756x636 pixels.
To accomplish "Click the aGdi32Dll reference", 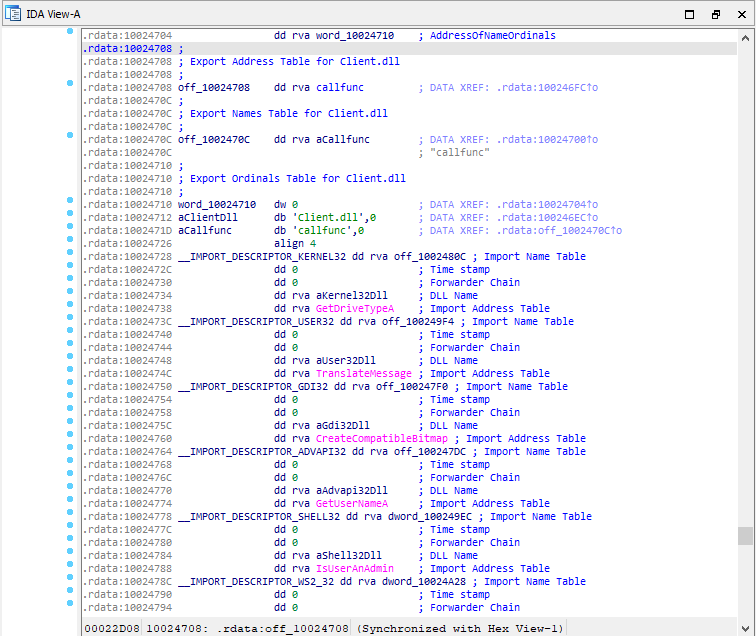I will (343, 426).
